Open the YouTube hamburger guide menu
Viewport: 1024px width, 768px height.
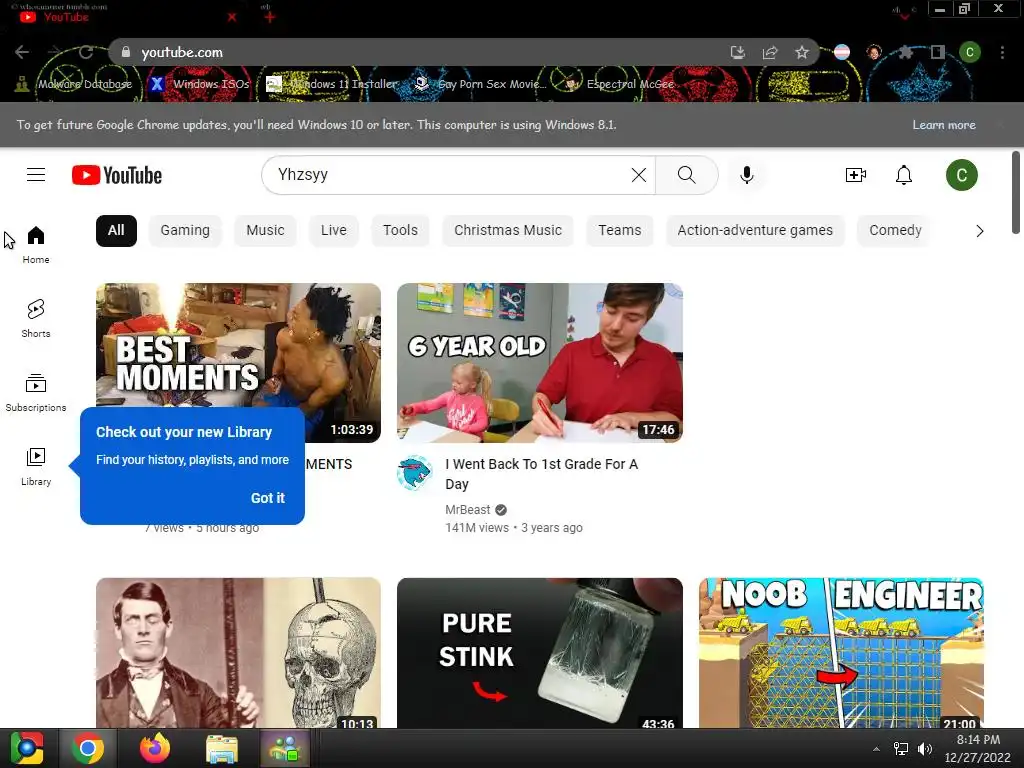36,175
